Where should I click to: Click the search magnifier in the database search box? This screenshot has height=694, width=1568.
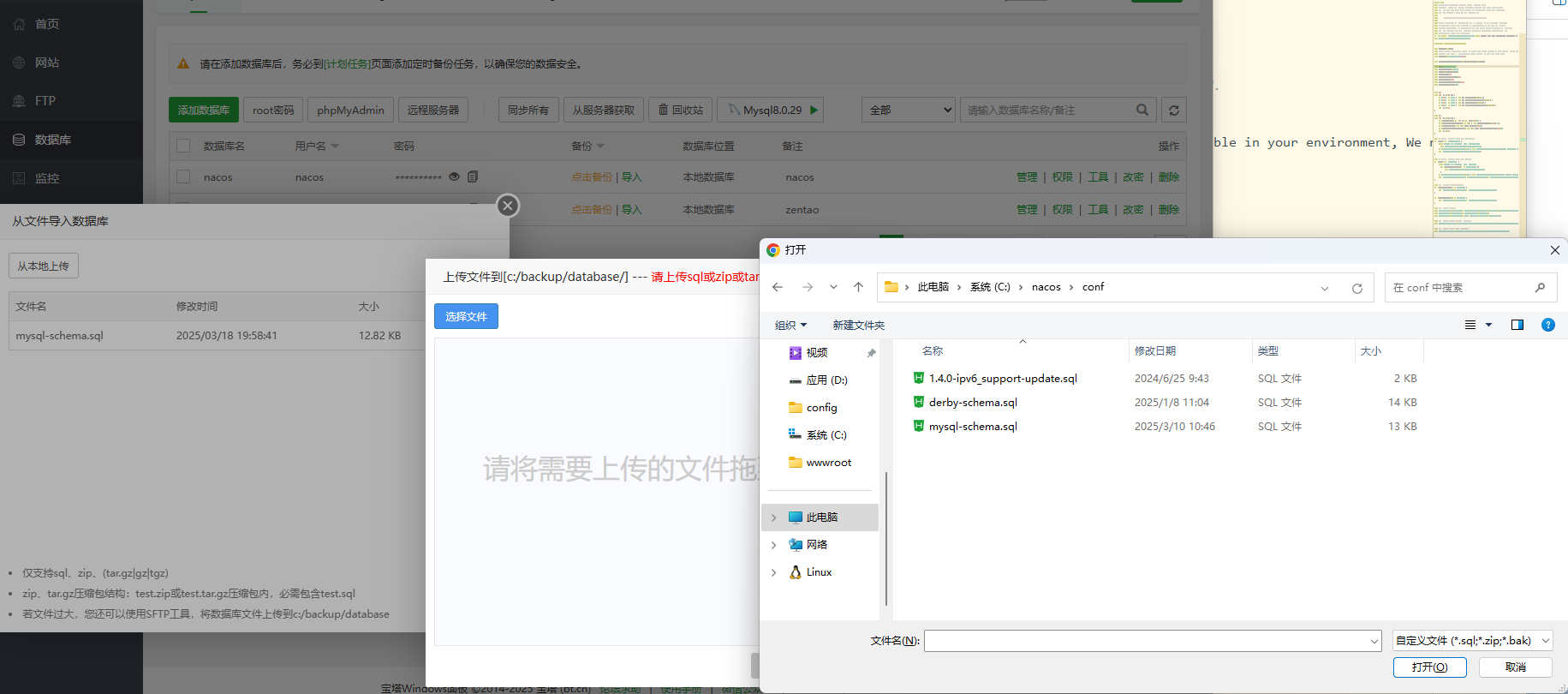(x=1142, y=110)
